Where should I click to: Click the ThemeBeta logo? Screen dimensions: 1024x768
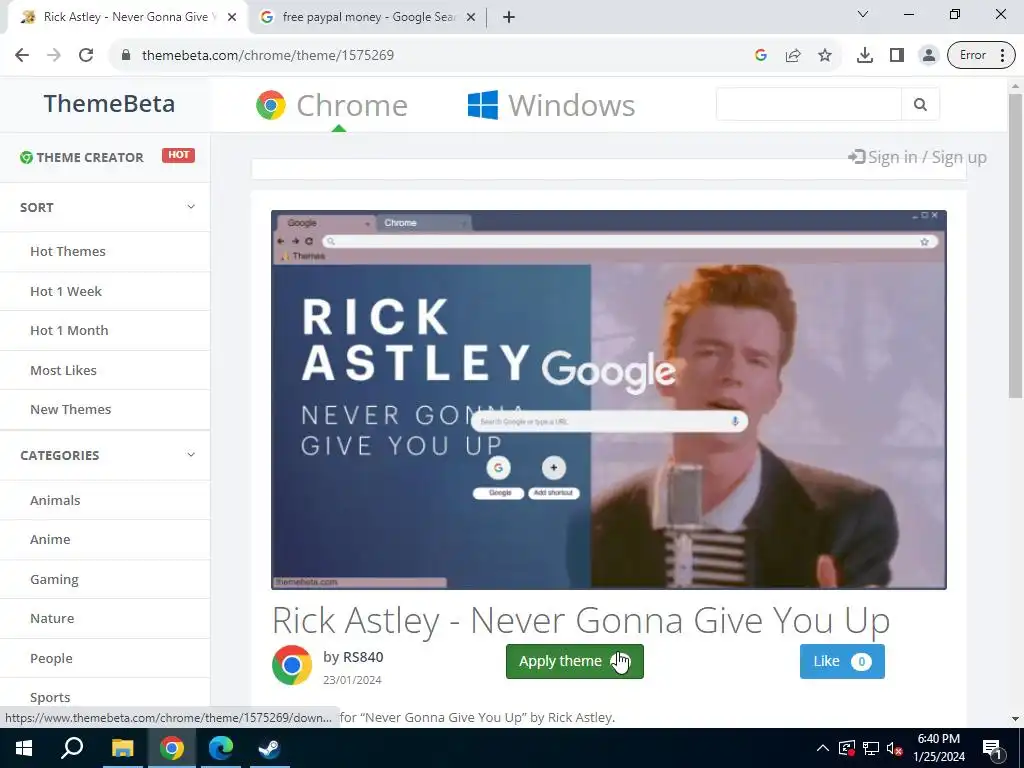(x=109, y=103)
